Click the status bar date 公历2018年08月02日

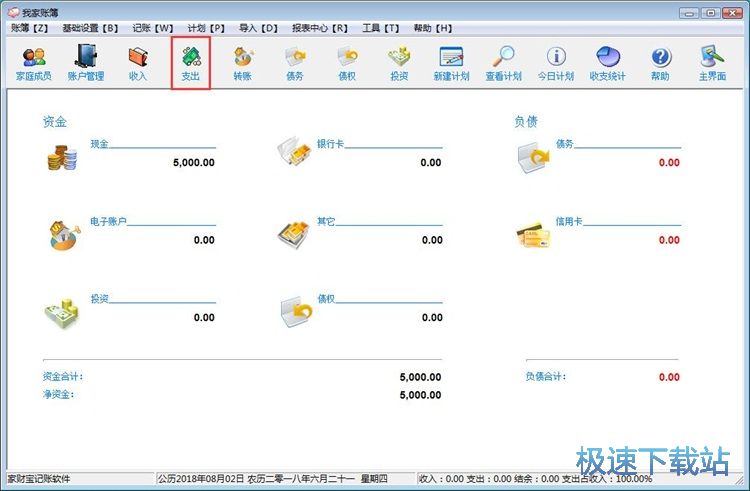201,479
